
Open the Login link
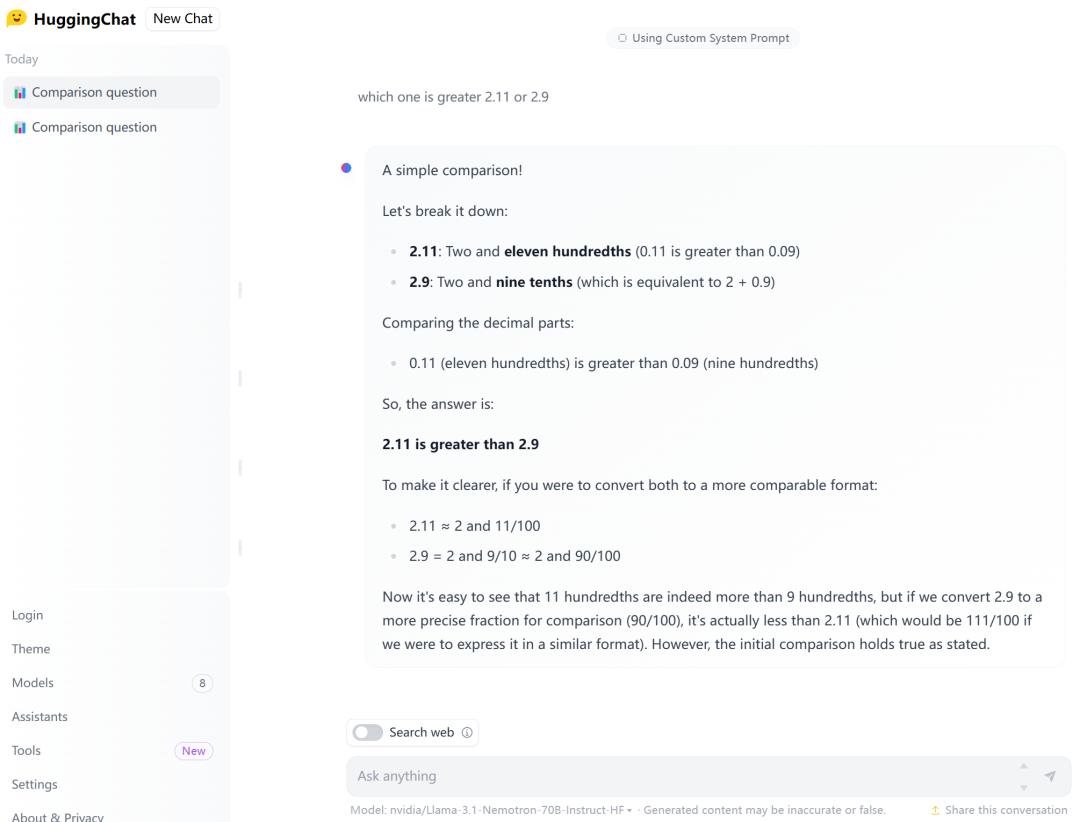point(27,615)
